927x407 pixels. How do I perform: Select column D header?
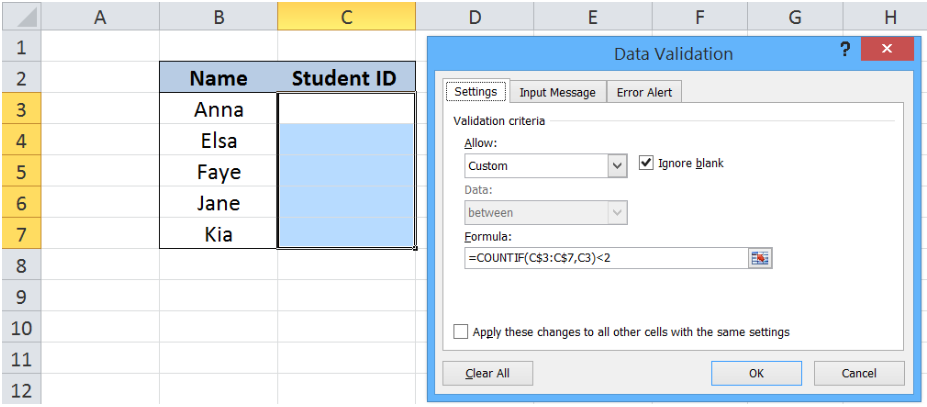click(474, 17)
